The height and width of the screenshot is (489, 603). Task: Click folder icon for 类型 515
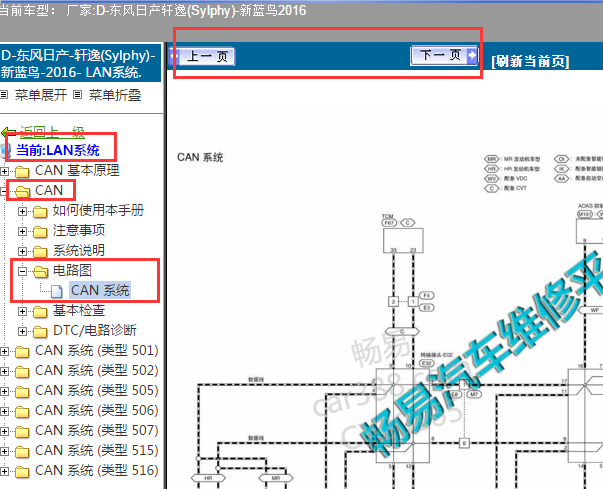(x=22, y=451)
